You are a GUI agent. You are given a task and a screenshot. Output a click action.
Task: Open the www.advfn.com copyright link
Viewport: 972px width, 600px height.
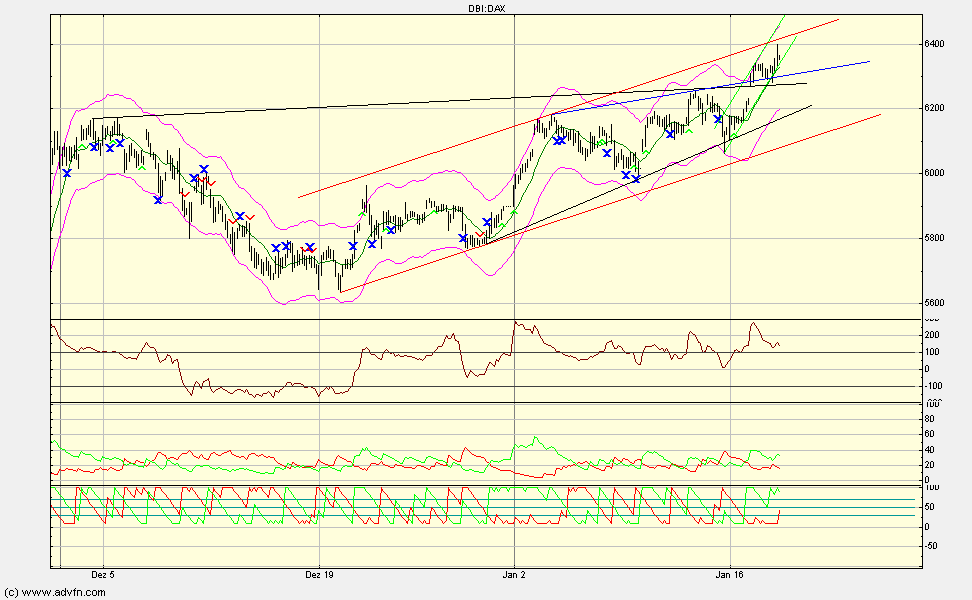tap(55, 591)
